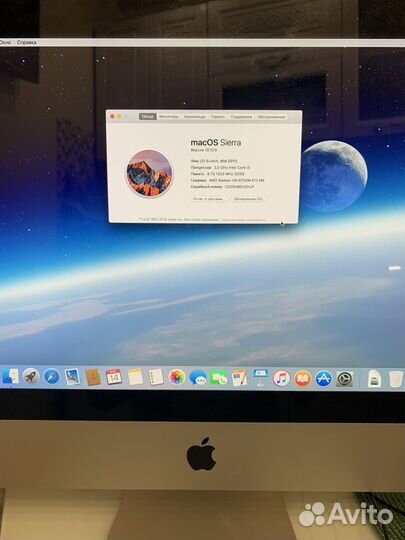This screenshot has width=405, height=540.
Task: Switch to the Мониторы tab
Action: 169,116
